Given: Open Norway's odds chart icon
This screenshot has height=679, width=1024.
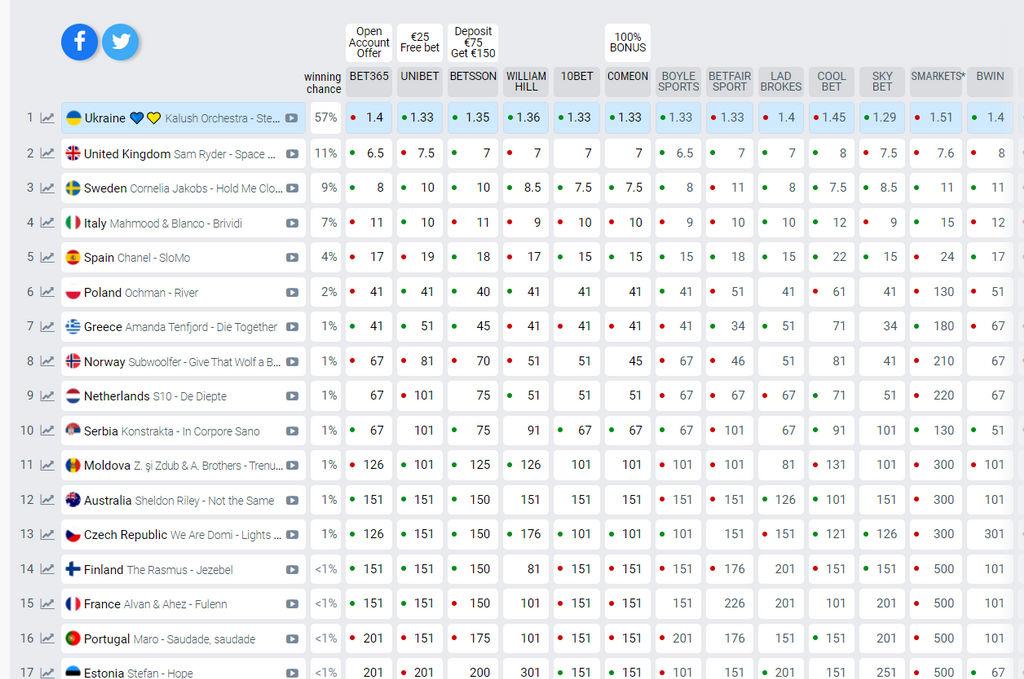Looking at the screenshot, I should point(47,361).
